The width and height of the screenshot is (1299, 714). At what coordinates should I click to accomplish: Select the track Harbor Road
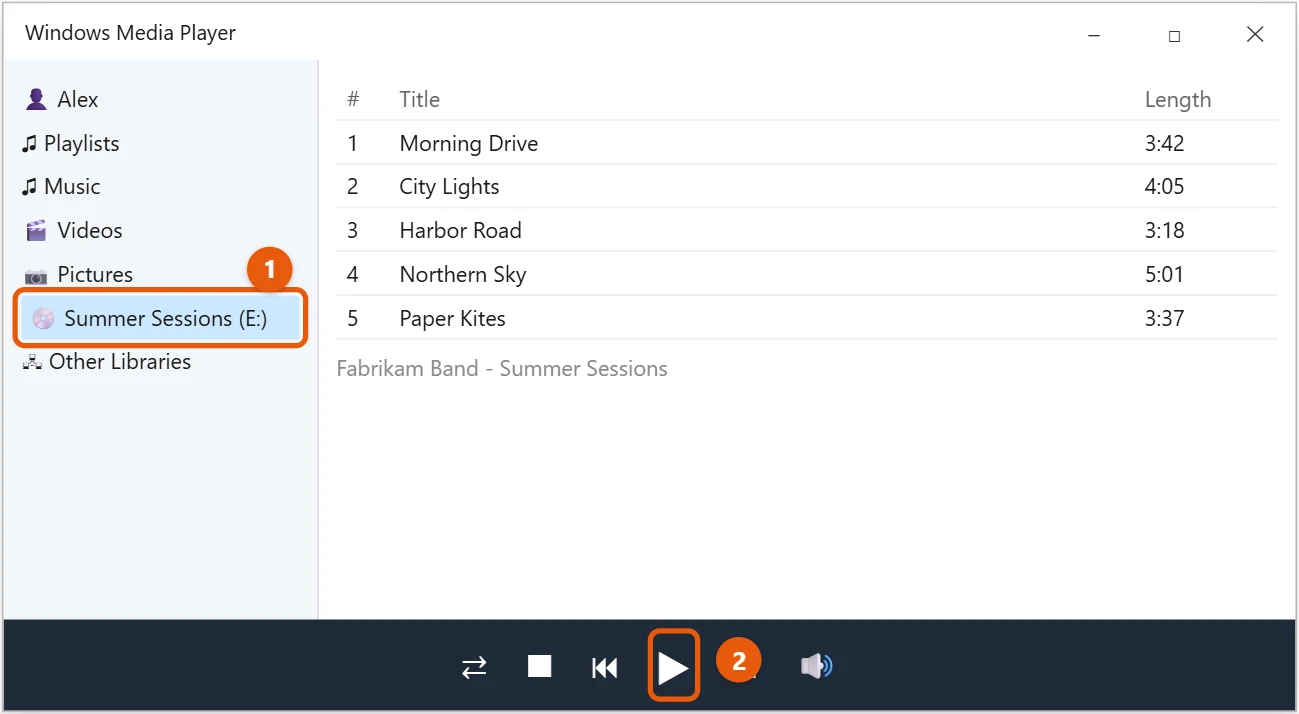[x=806, y=230]
